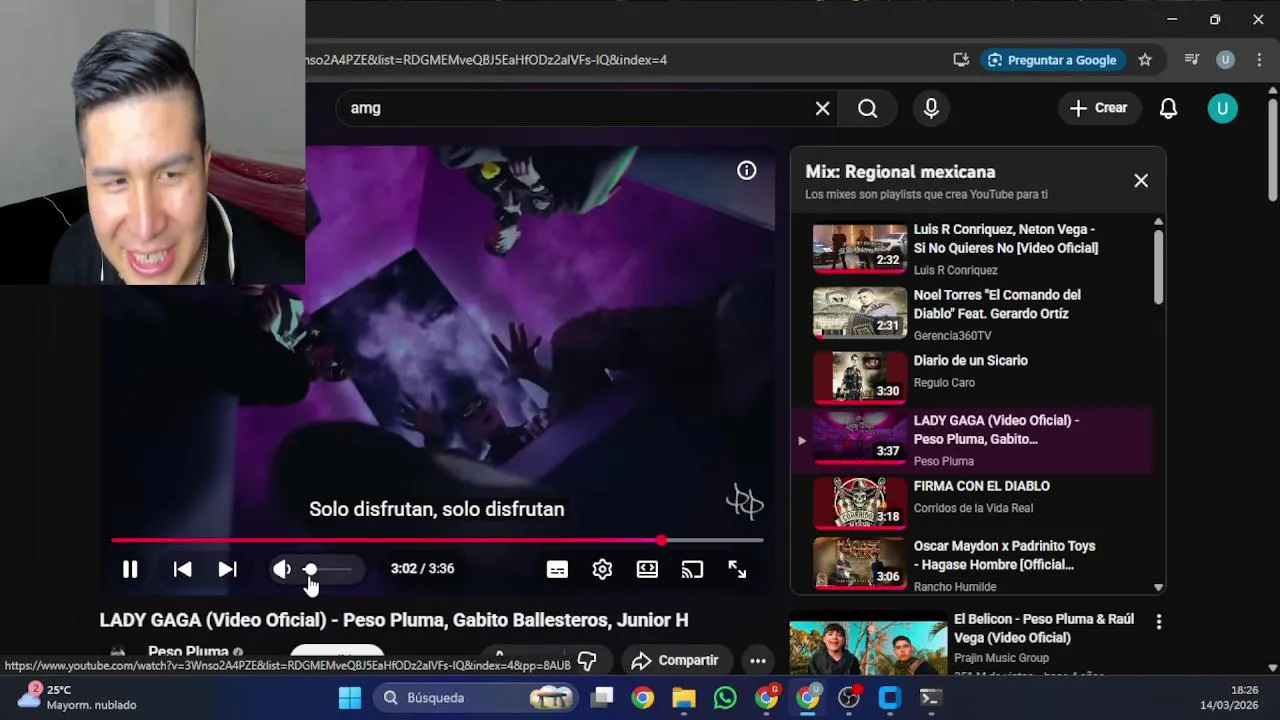1280x720 pixels.
Task: Cast the video to a TV
Action: coord(692,569)
